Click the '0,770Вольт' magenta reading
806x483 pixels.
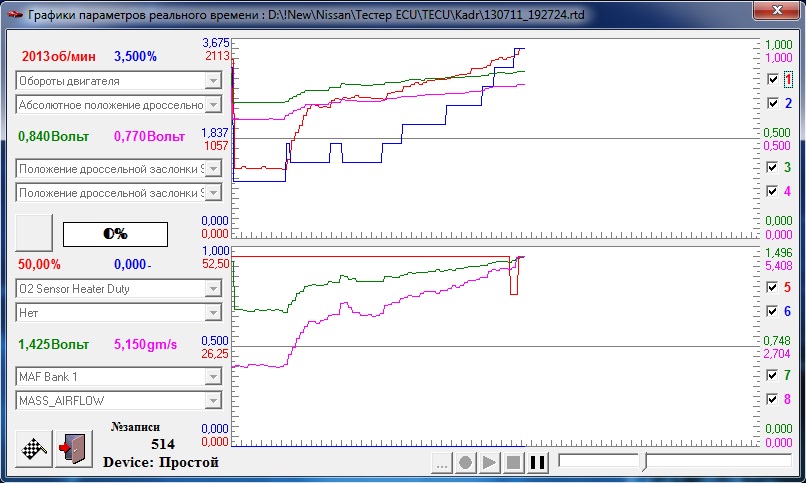pos(149,137)
